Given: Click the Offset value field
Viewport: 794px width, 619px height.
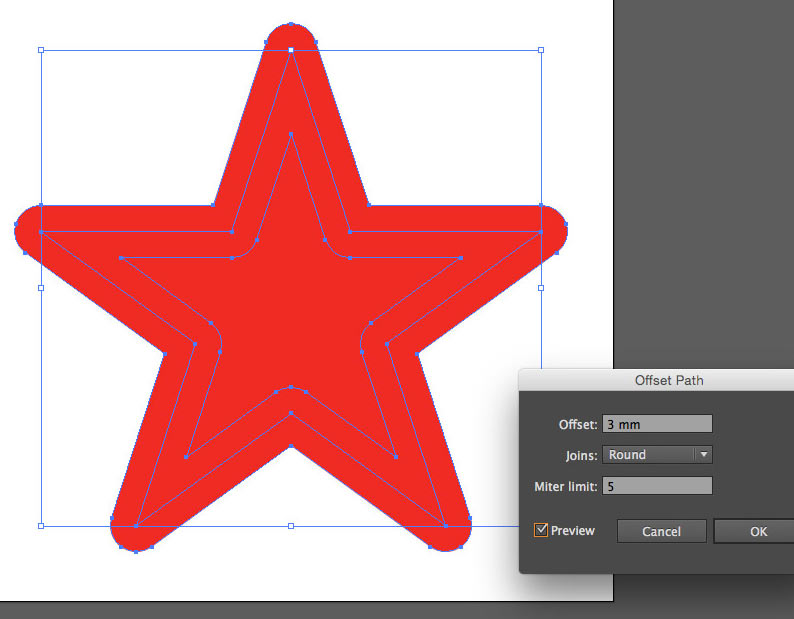Looking at the screenshot, I should pos(657,424).
